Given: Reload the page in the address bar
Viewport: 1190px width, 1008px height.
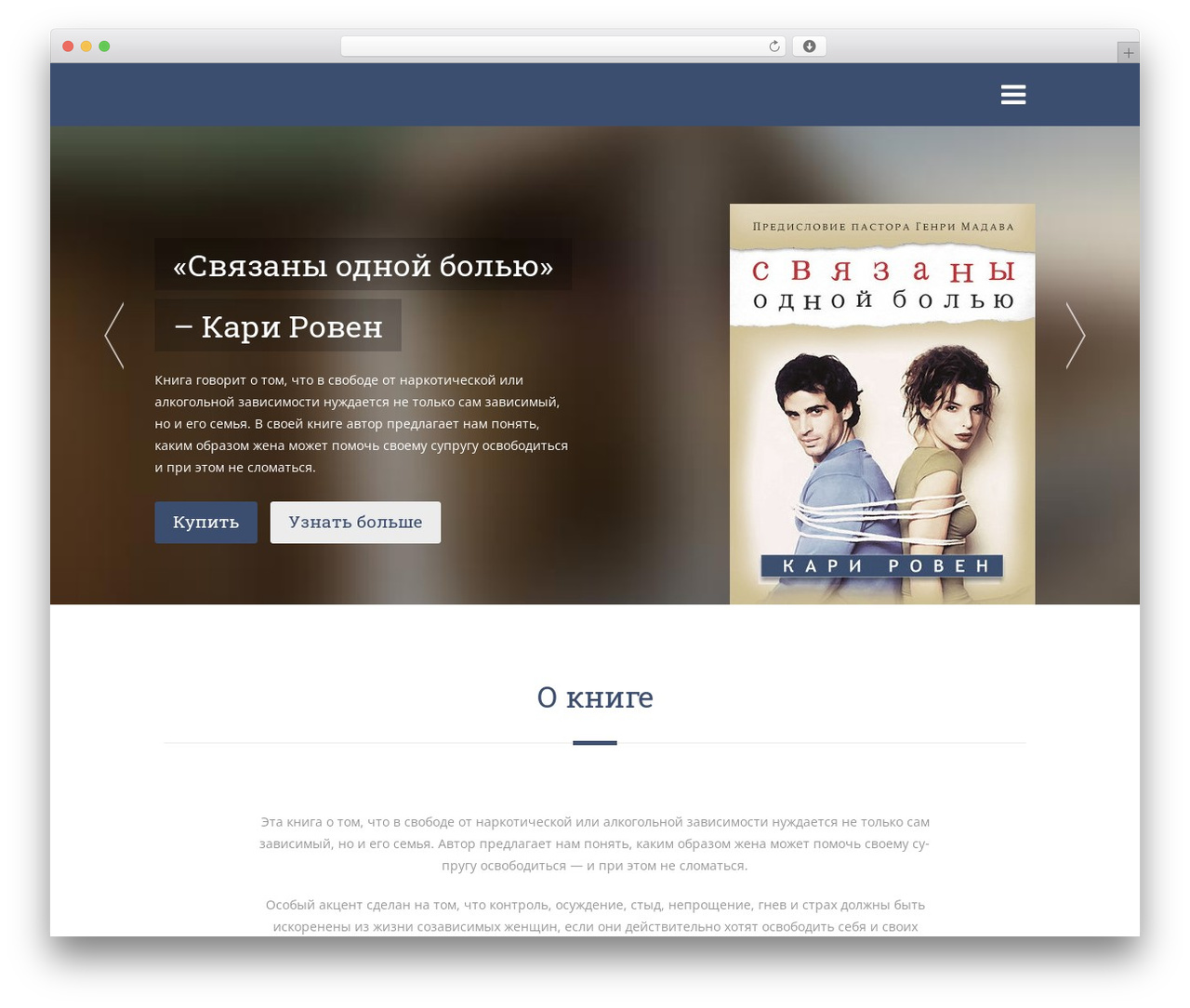Looking at the screenshot, I should [x=774, y=46].
